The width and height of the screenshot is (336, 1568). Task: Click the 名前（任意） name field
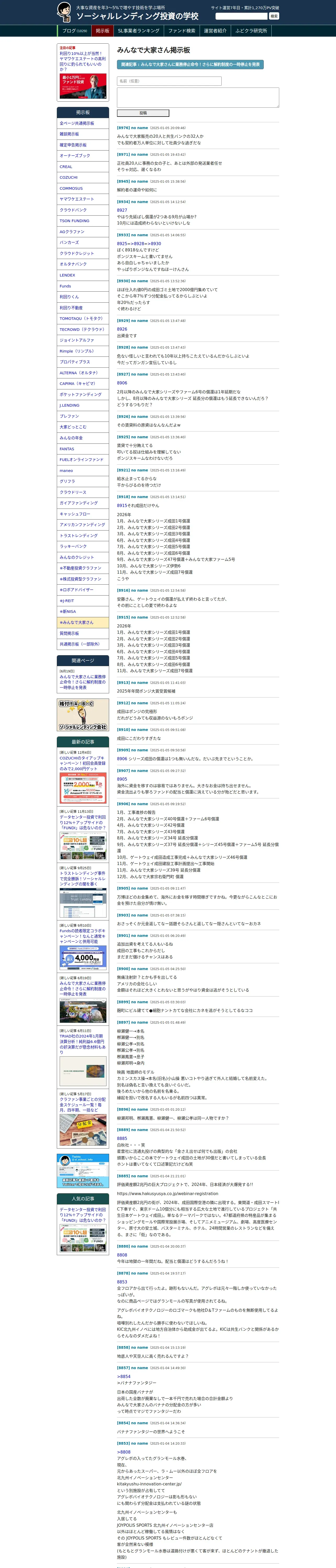coord(169,81)
